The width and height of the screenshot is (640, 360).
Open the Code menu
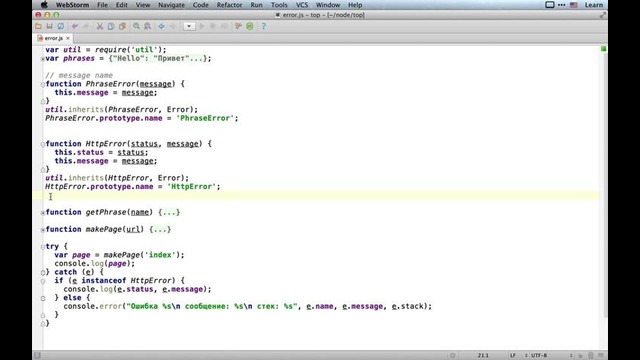pos(200,5)
